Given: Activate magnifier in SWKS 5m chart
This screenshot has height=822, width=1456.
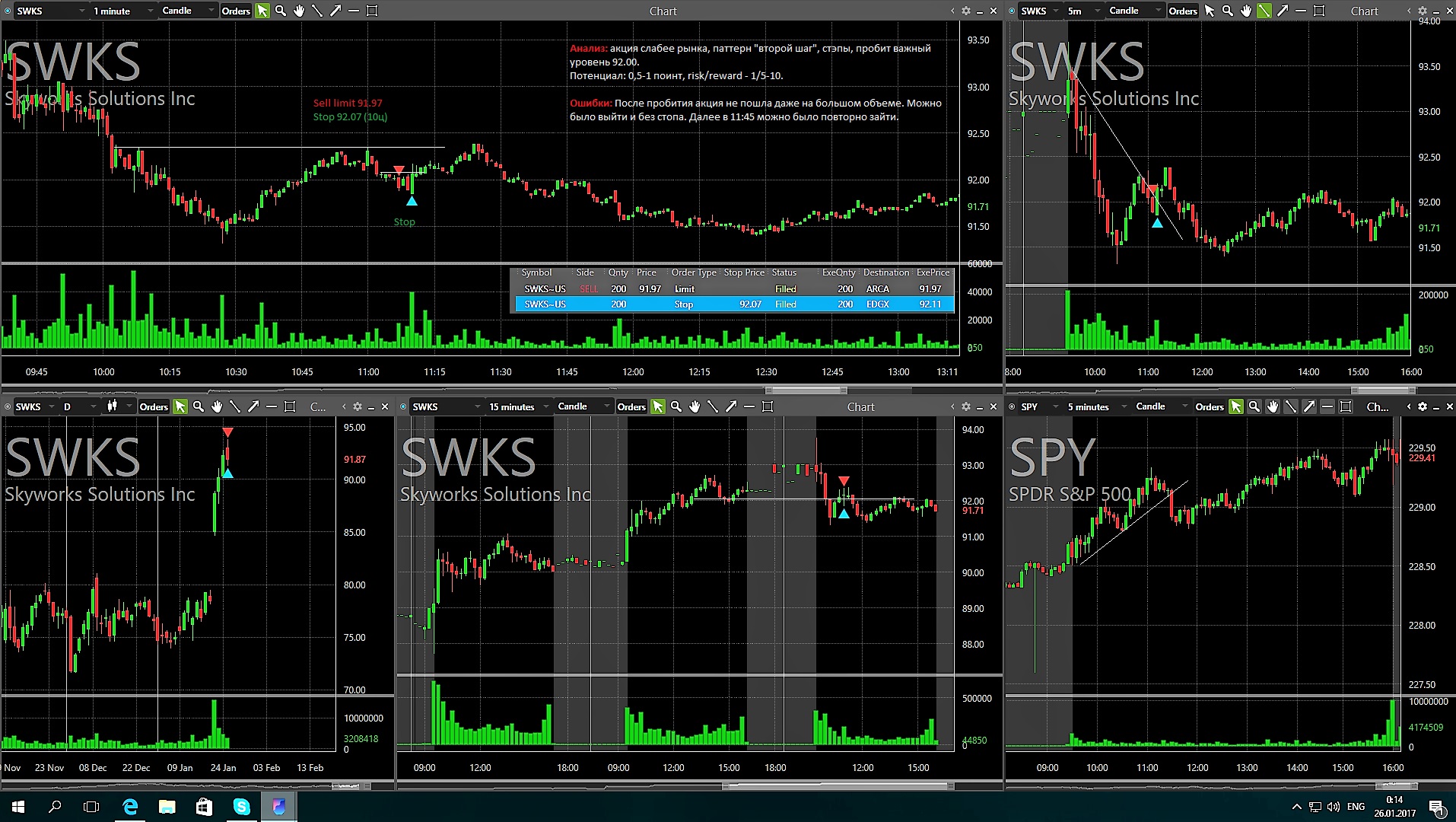Looking at the screenshot, I should click(1228, 11).
